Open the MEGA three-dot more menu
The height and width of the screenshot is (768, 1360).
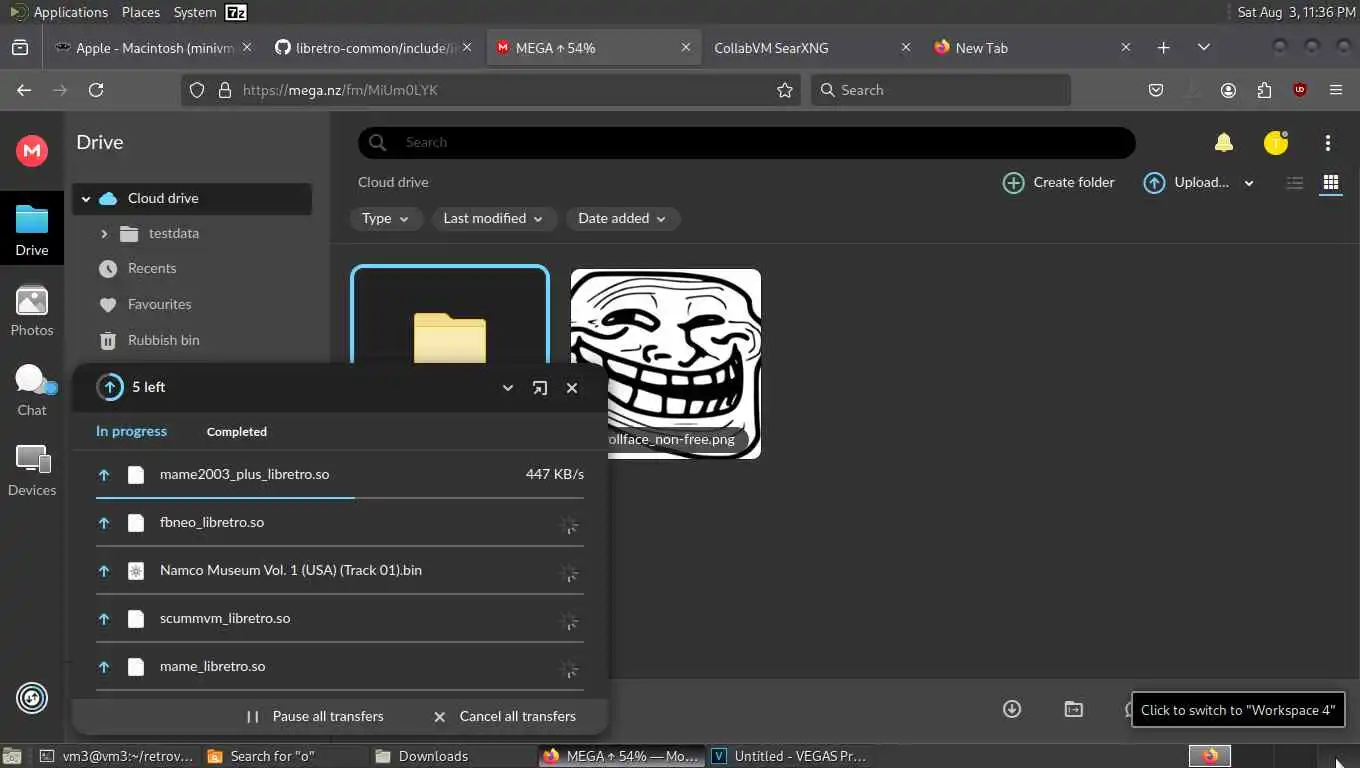tap(1328, 143)
